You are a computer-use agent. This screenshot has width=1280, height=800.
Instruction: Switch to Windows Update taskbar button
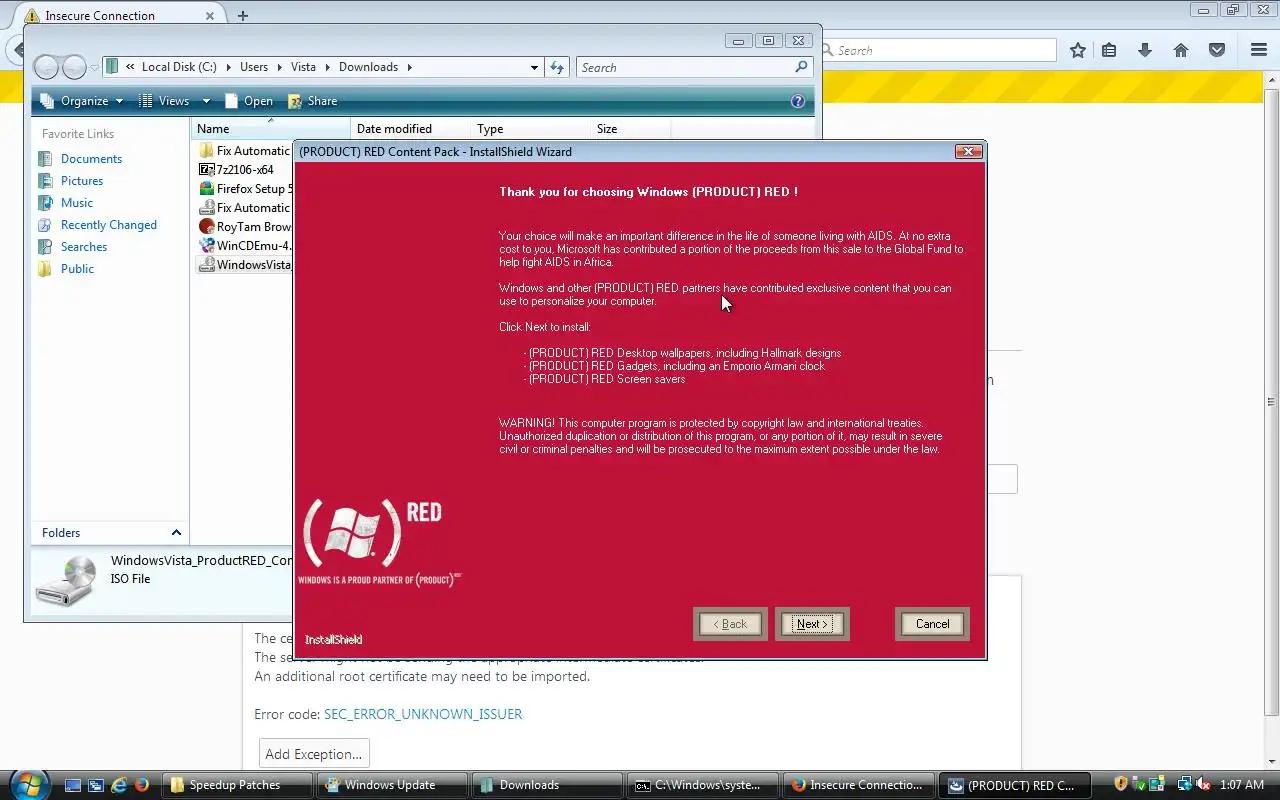pos(392,785)
